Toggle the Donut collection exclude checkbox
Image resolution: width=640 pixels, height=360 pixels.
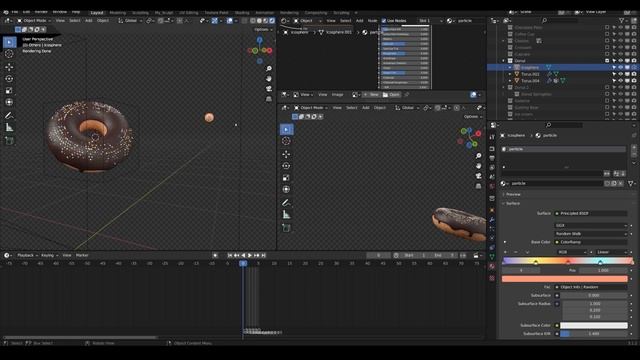(607, 61)
